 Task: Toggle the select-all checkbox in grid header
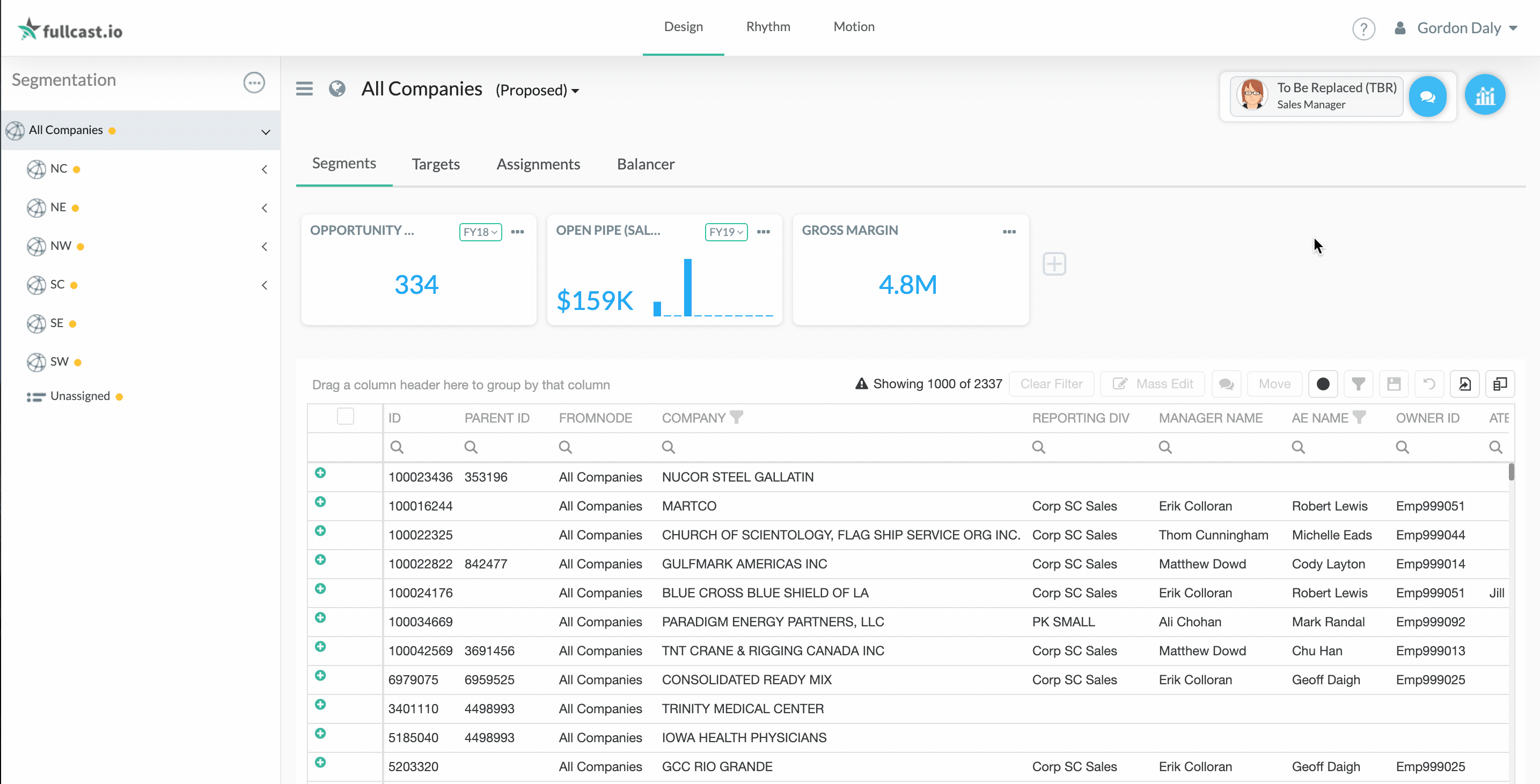tap(346, 417)
